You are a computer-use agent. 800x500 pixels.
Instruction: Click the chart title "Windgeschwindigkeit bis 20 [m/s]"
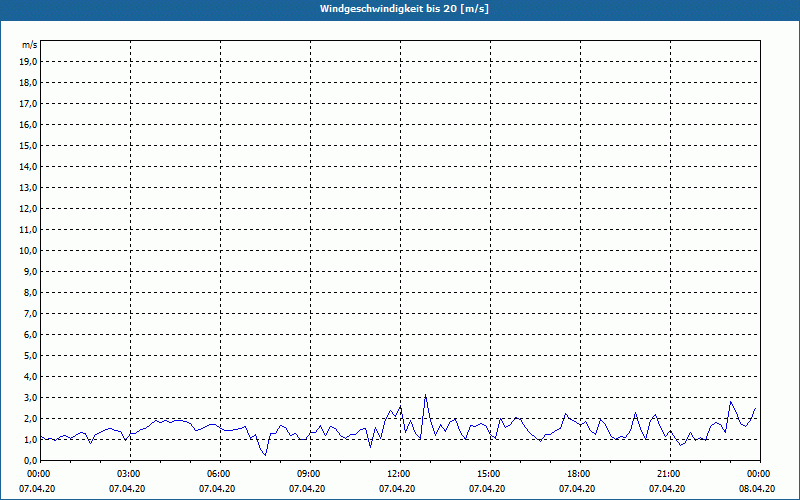(x=404, y=9)
